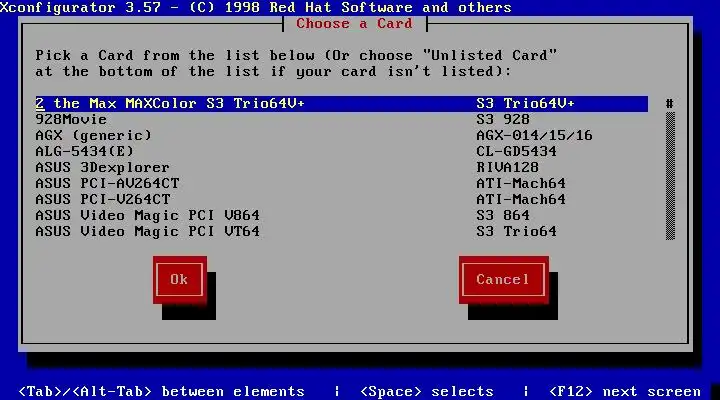The width and height of the screenshot is (720, 400).
Task: Select the 928Movie card entry
Action: 342,120
